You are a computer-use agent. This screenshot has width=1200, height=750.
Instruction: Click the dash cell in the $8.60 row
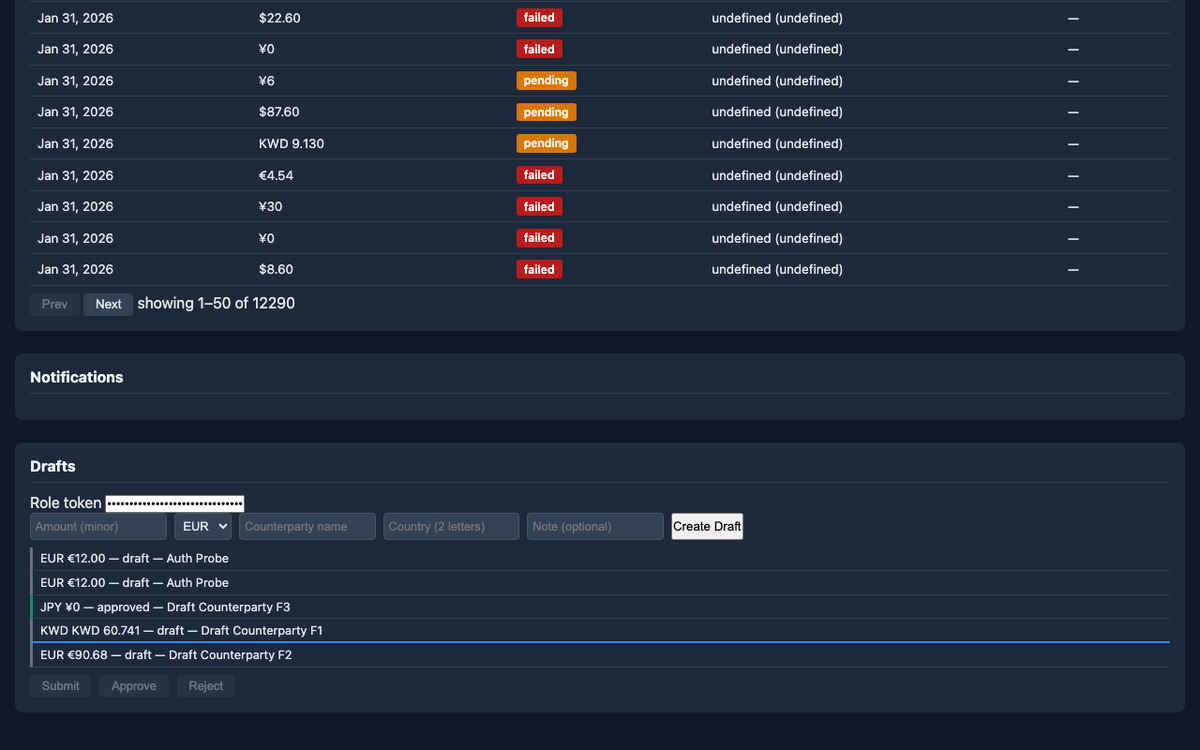pyautogui.click(x=1073, y=270)
